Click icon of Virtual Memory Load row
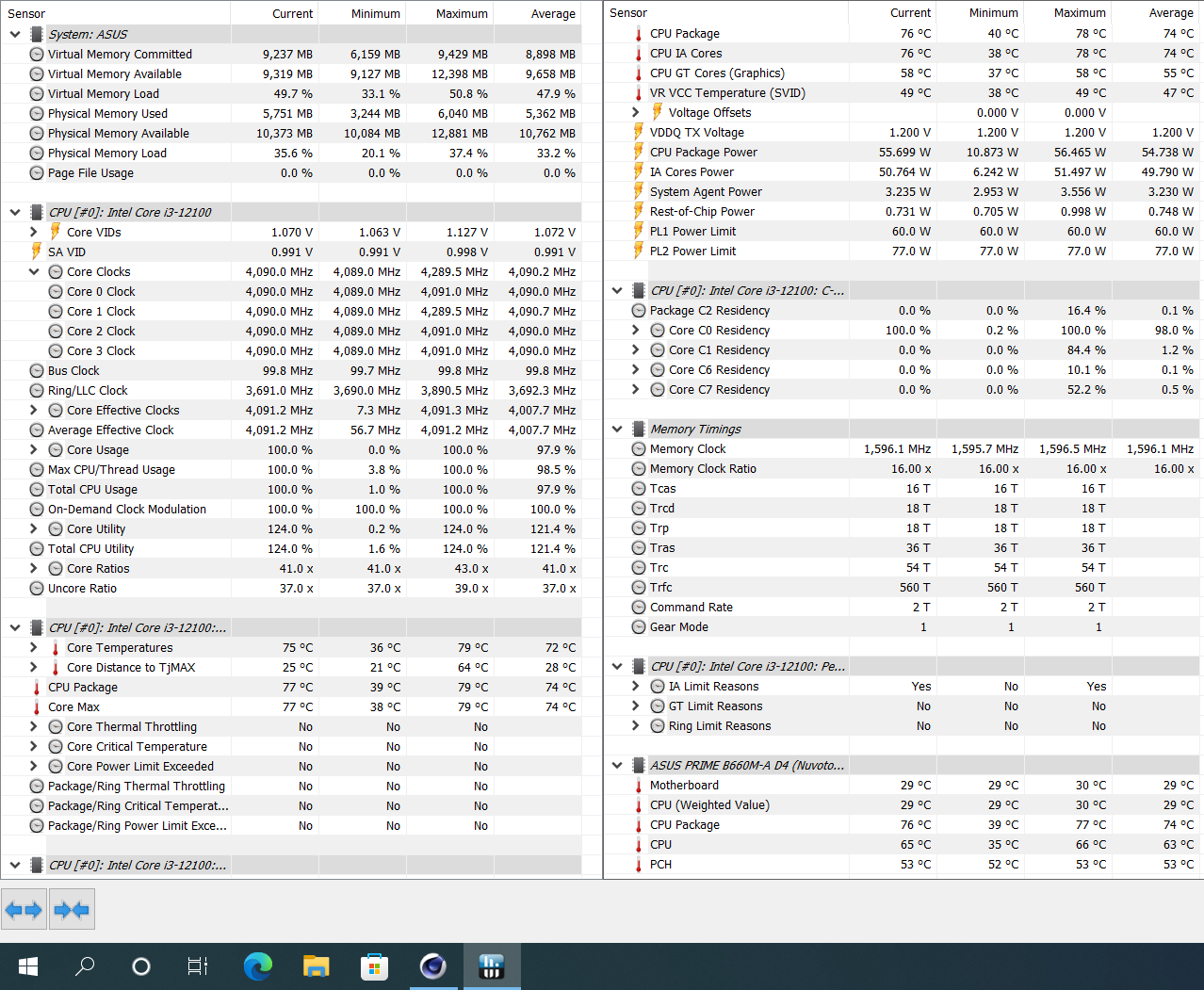Image resolution: width=1204 pixels, height=990 pixels. pos(37,93)
